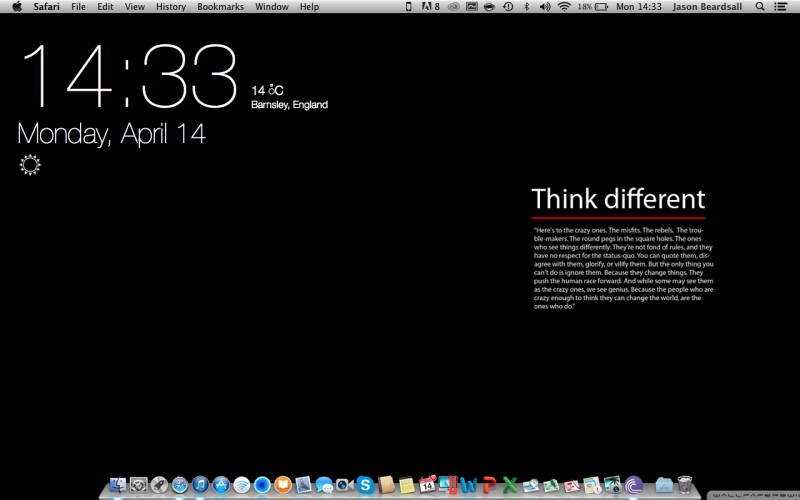Open iBooks orange book icon in Dock
The image size is (800, 500).
283,484
